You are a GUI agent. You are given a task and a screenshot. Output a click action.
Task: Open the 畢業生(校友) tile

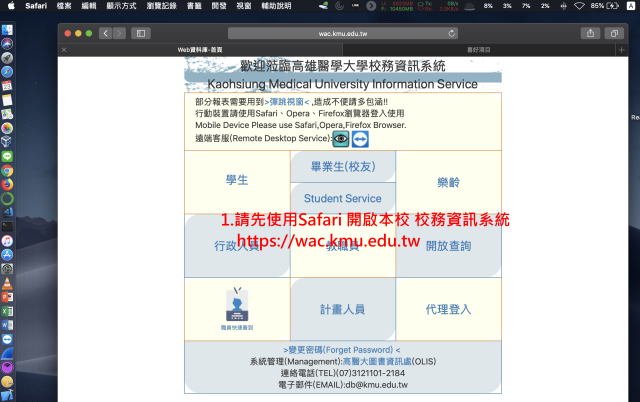coord(343,167)
